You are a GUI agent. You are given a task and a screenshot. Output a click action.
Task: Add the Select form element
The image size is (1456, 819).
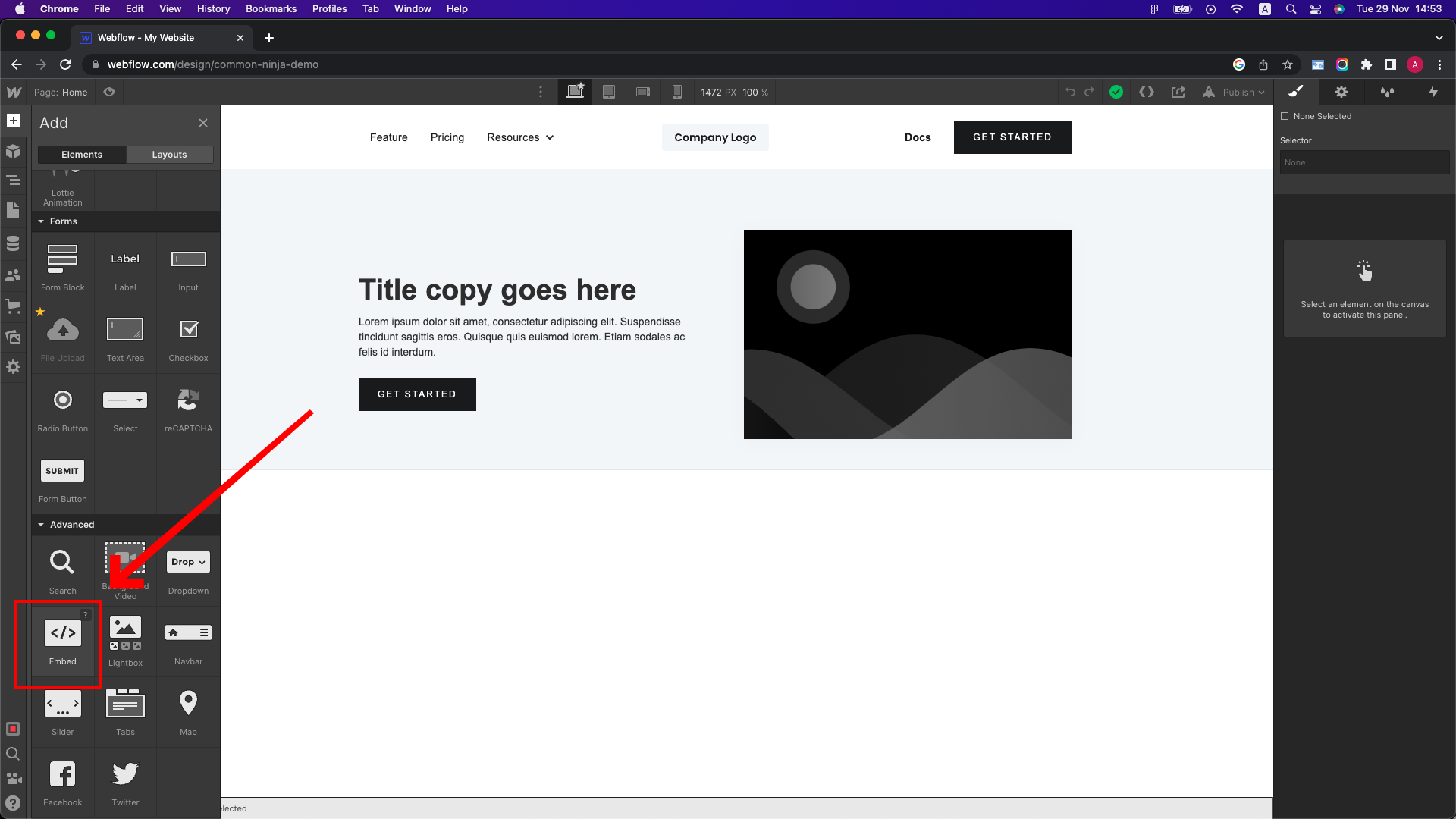tap(125, 409)
